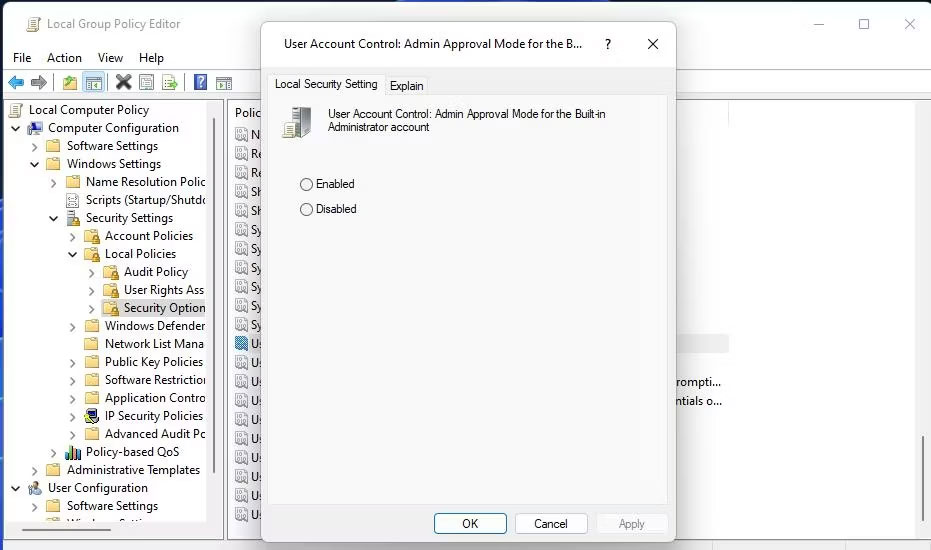Select the Network List Manager Policies folder
Screen dimensions: 931x550
coord(154,344)
